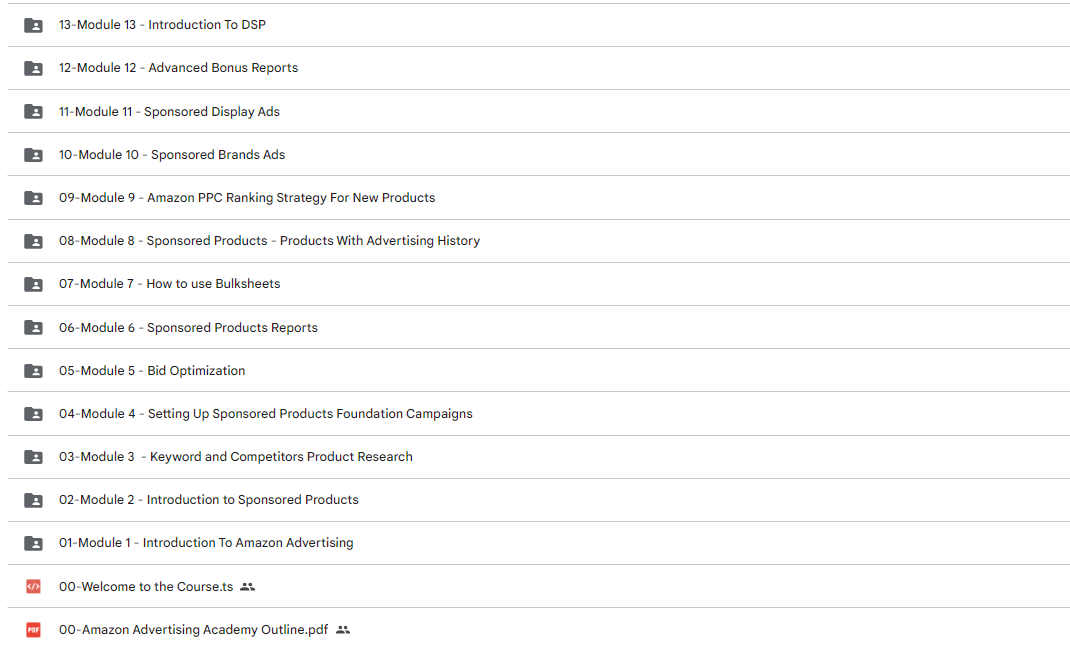This screenshot has width=1070, height=645.
Task: Open 07-Module 7 How to use Bulksheets
Action: point(169,284)
